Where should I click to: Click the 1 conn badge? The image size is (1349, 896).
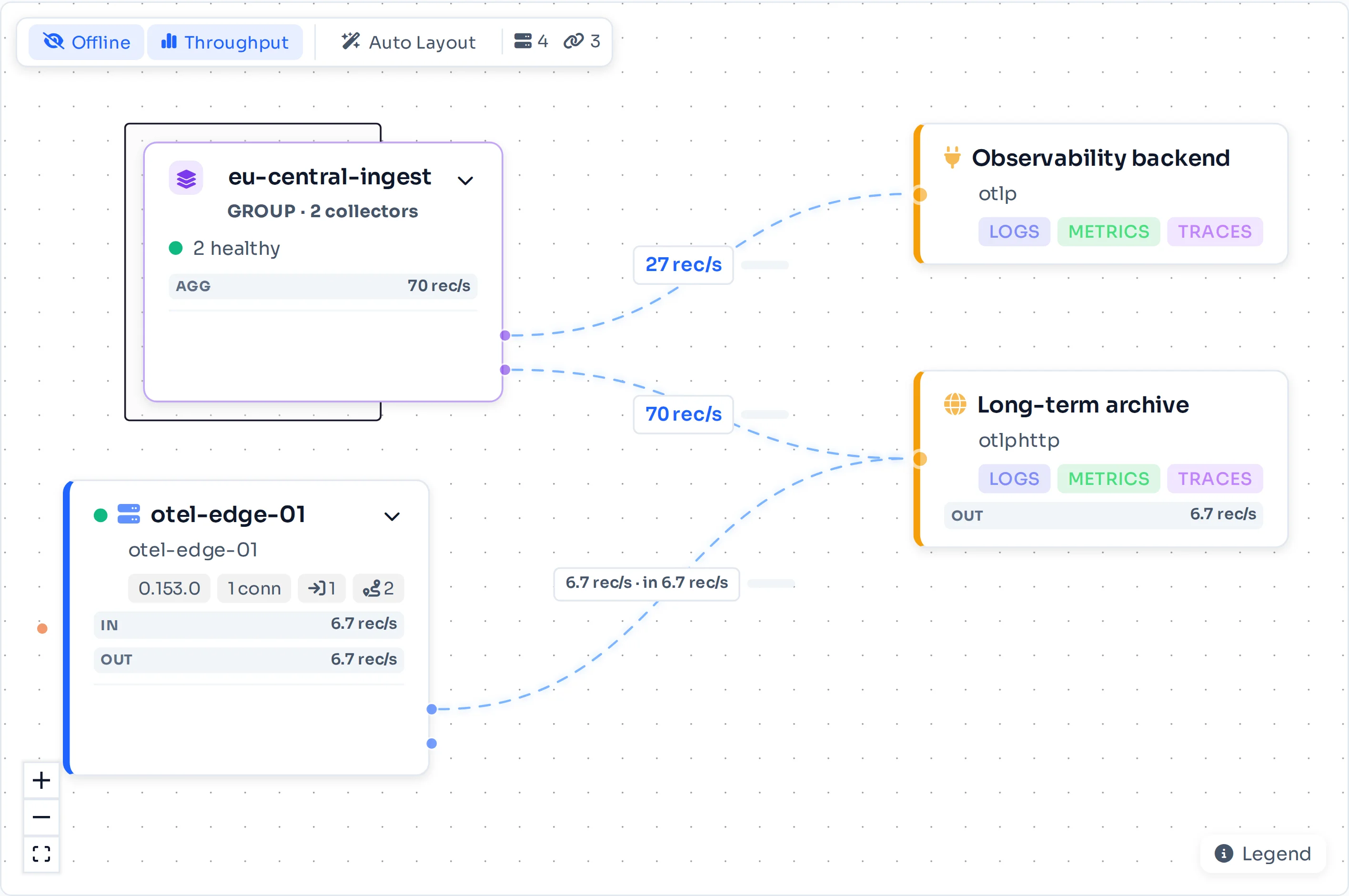254,588
